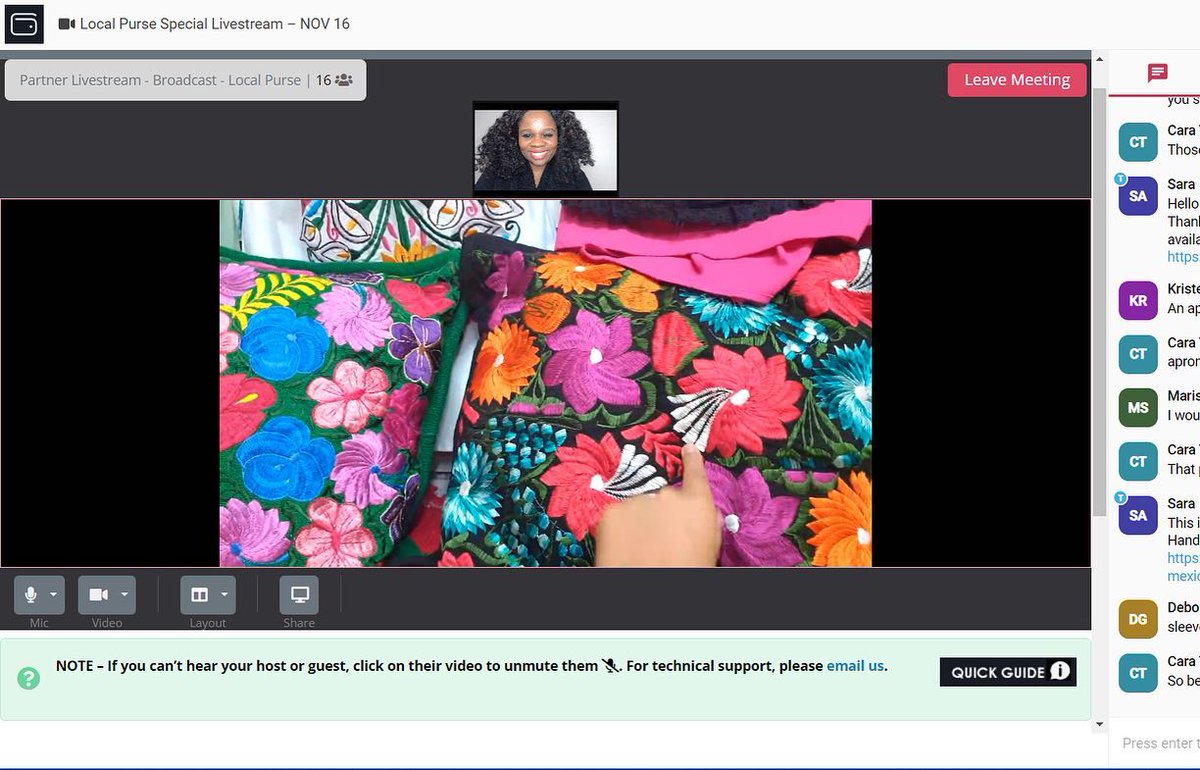Screen dimensions: 1200x770
Task: Click SA avatar beside 'Hello' message
Action: (x=1138, y=196)
